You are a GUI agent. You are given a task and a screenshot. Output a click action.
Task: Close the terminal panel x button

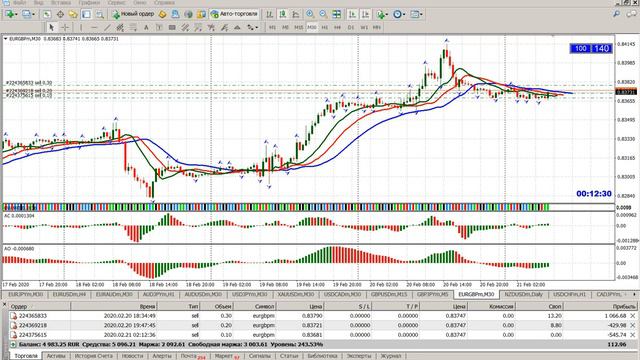coord(4,304)
